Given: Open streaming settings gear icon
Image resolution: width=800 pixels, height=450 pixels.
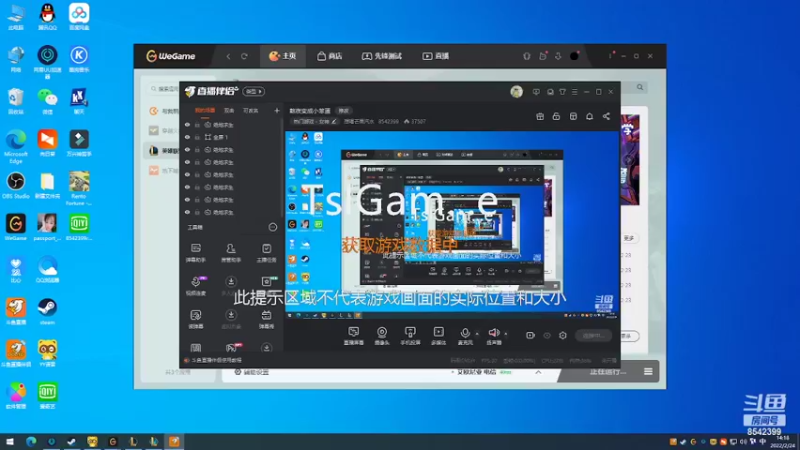Looking at the screenshot, I should pos(563,335).
